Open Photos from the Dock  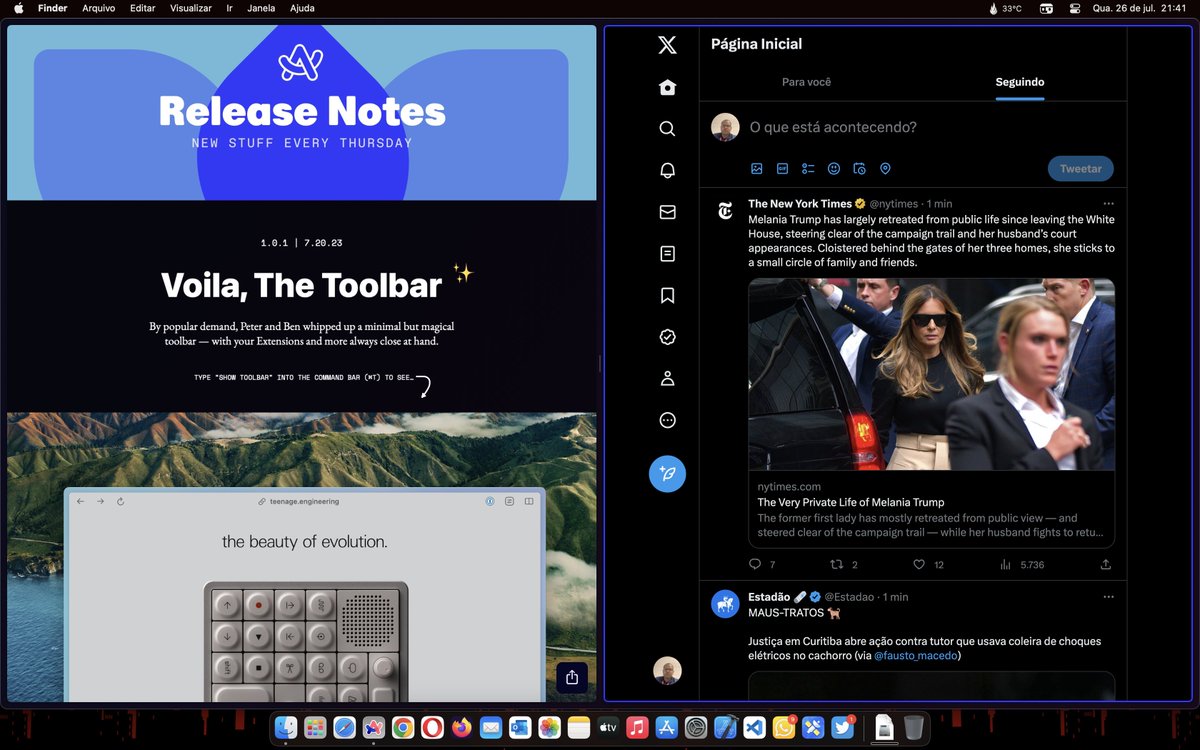(549, 728)
